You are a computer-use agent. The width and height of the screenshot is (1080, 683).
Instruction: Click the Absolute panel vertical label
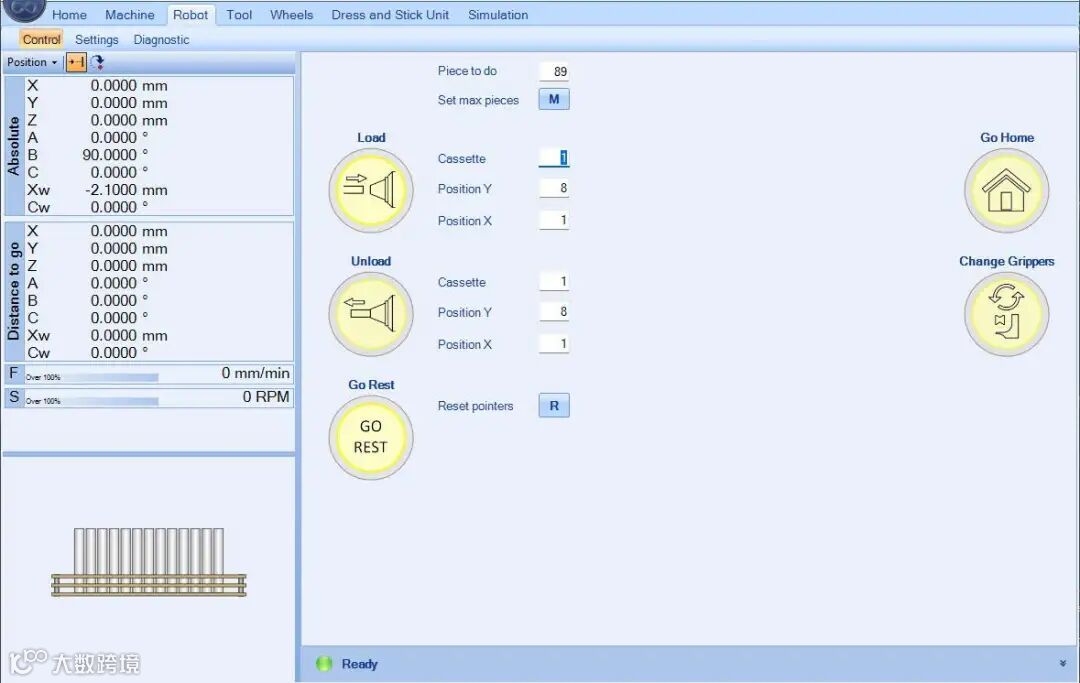click(14, 146)
